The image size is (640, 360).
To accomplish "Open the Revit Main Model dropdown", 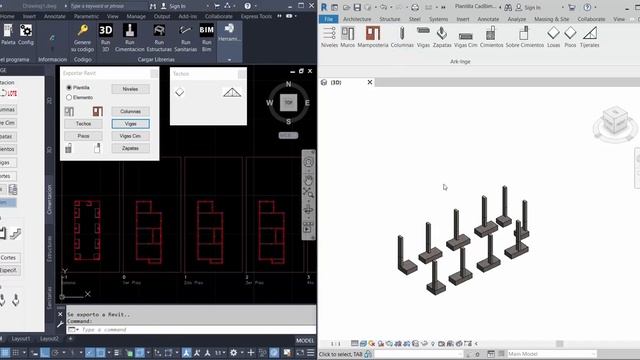I will point(551,354).
